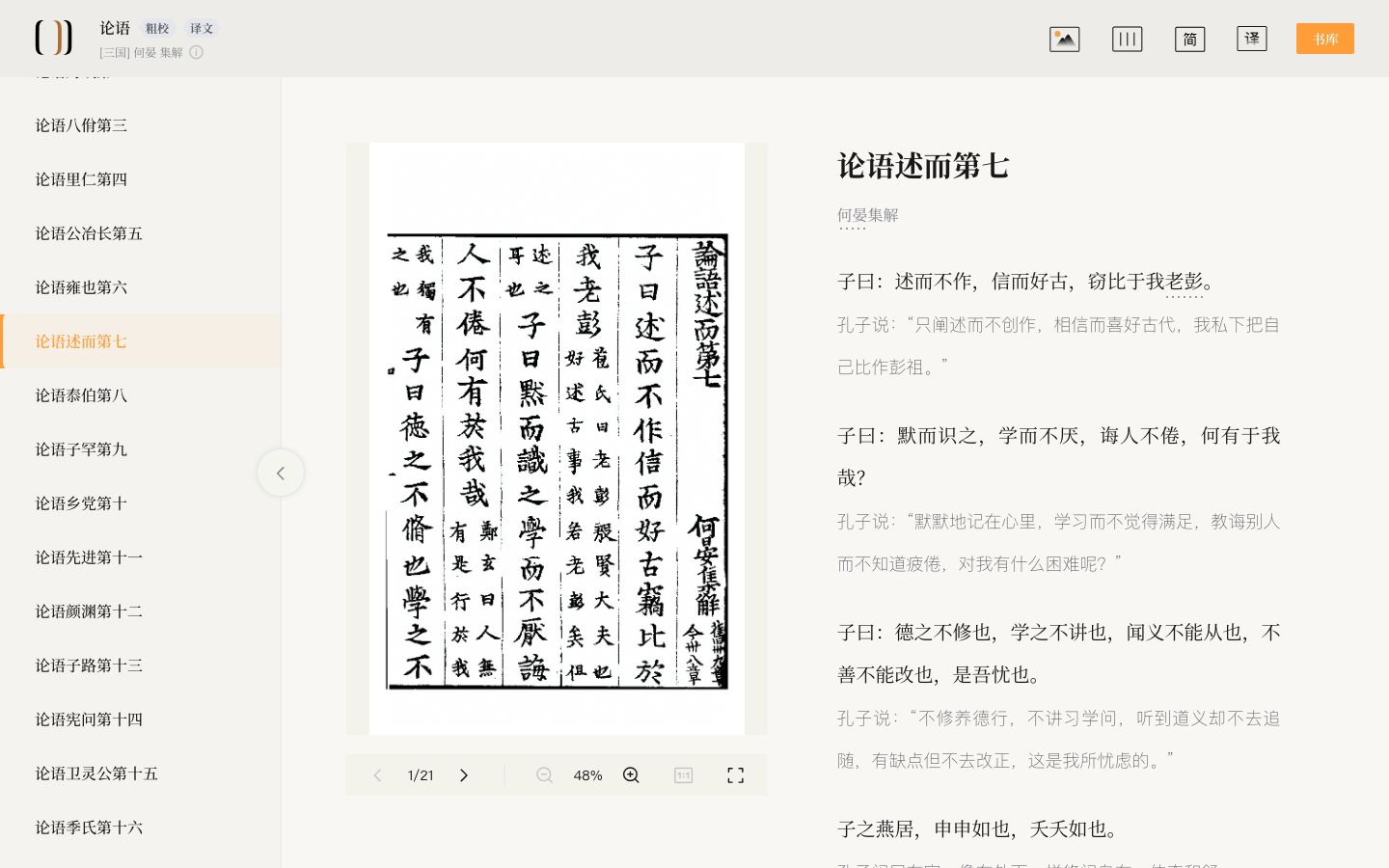
Task: Zoom in the scanned page
Action: [631, 775]
